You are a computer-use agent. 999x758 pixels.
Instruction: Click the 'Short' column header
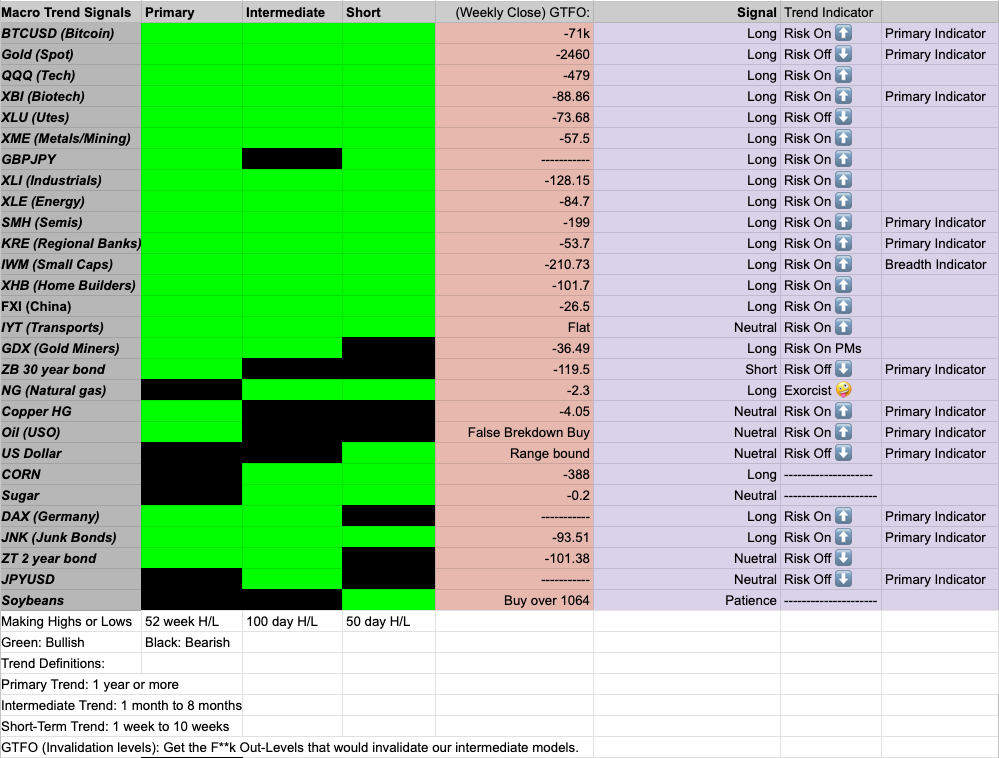389,12
